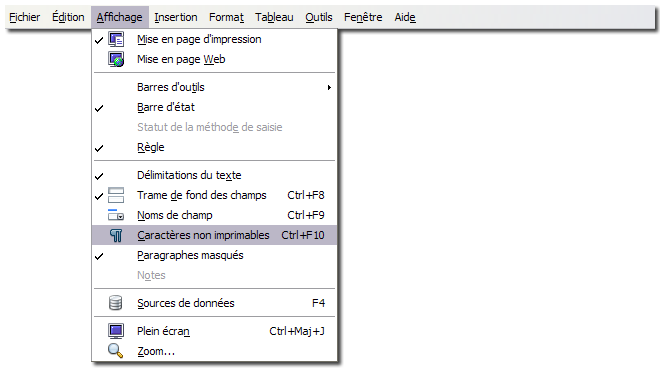This screenshot has height=368, width=660.
Task: Toggle the Barre d'état checkmark
Action: (99, 109)
